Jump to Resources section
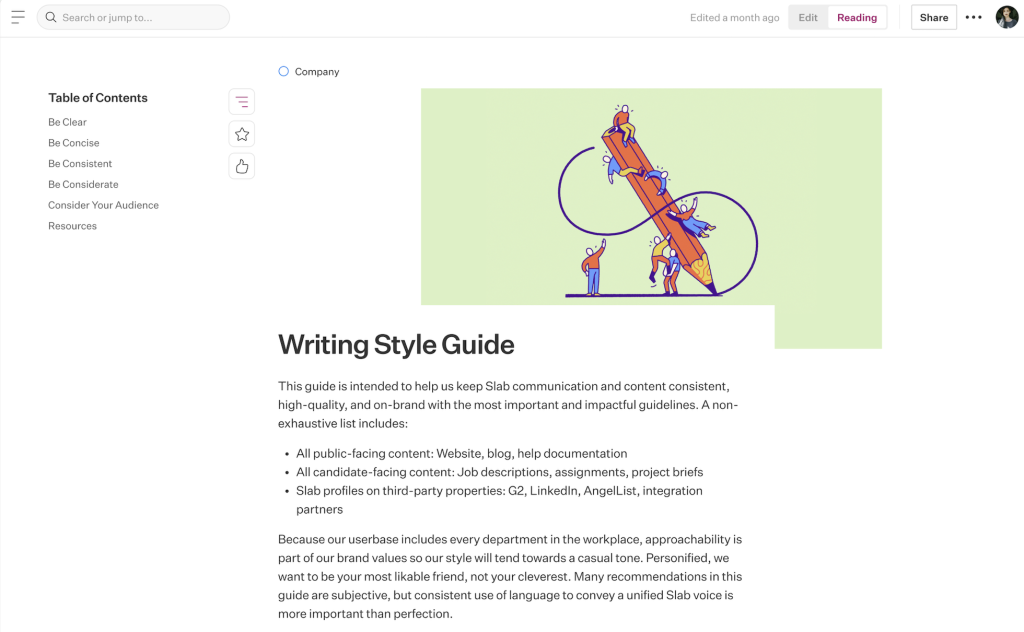This screenshot has height=632, width=1024. tap(72, 226)
